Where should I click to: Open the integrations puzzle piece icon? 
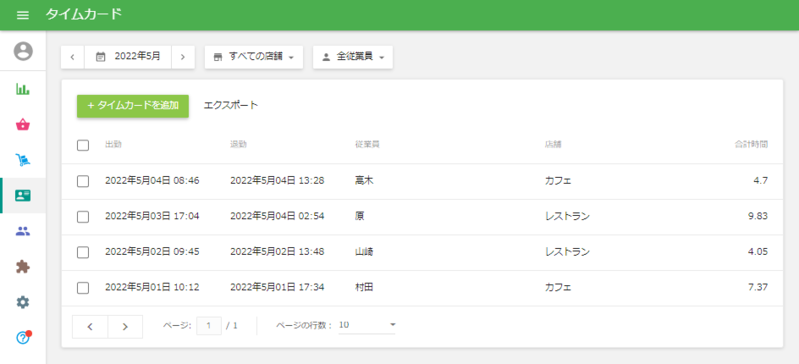click(x=23, y=267)
